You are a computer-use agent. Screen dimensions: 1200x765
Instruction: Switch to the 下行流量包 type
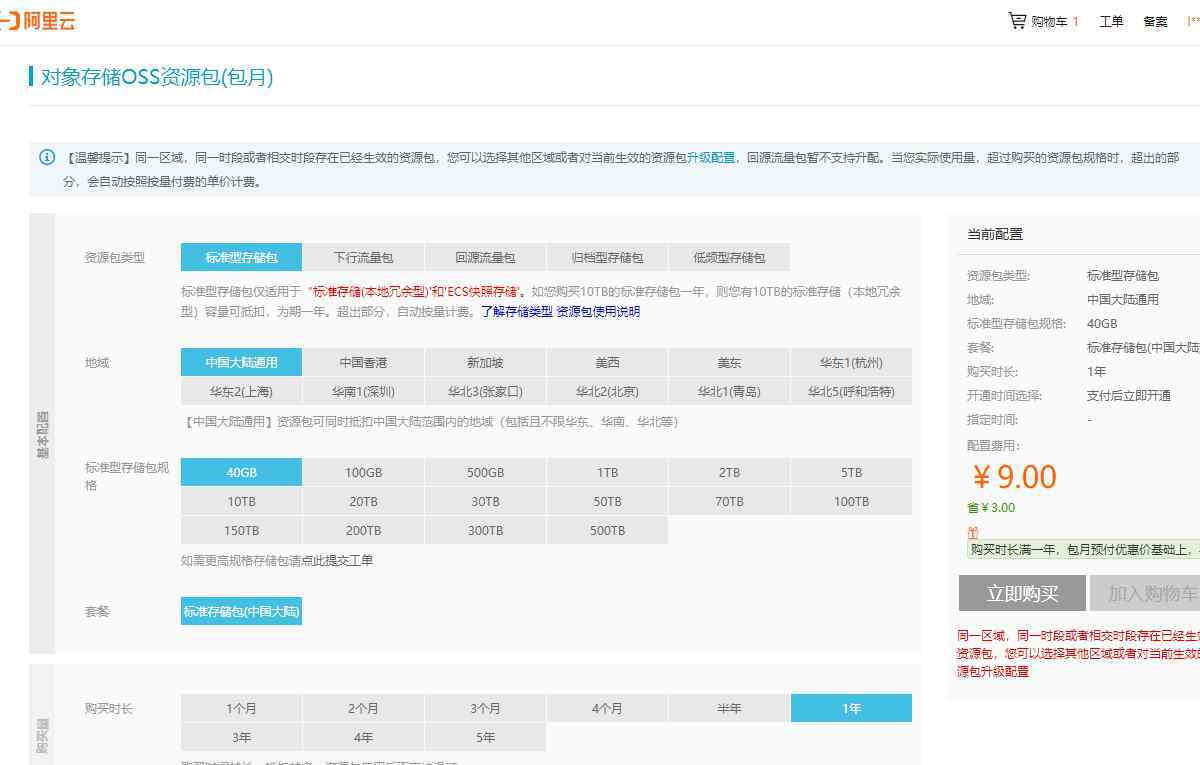(x=363, y=257)
